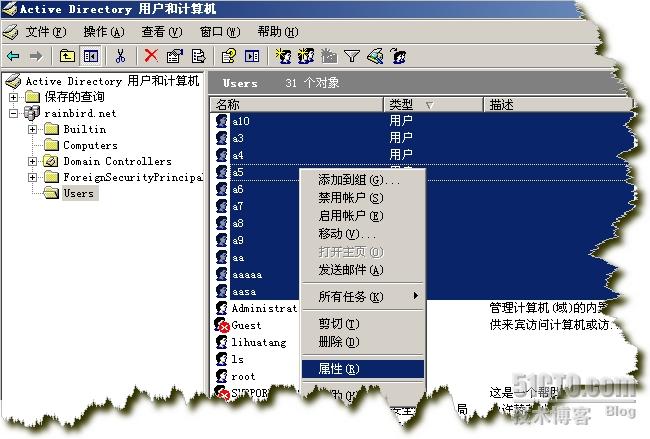Choose 剪切(T) in context menu
The width and height of the screenshot is (650, 439).
tap(363, 323)
